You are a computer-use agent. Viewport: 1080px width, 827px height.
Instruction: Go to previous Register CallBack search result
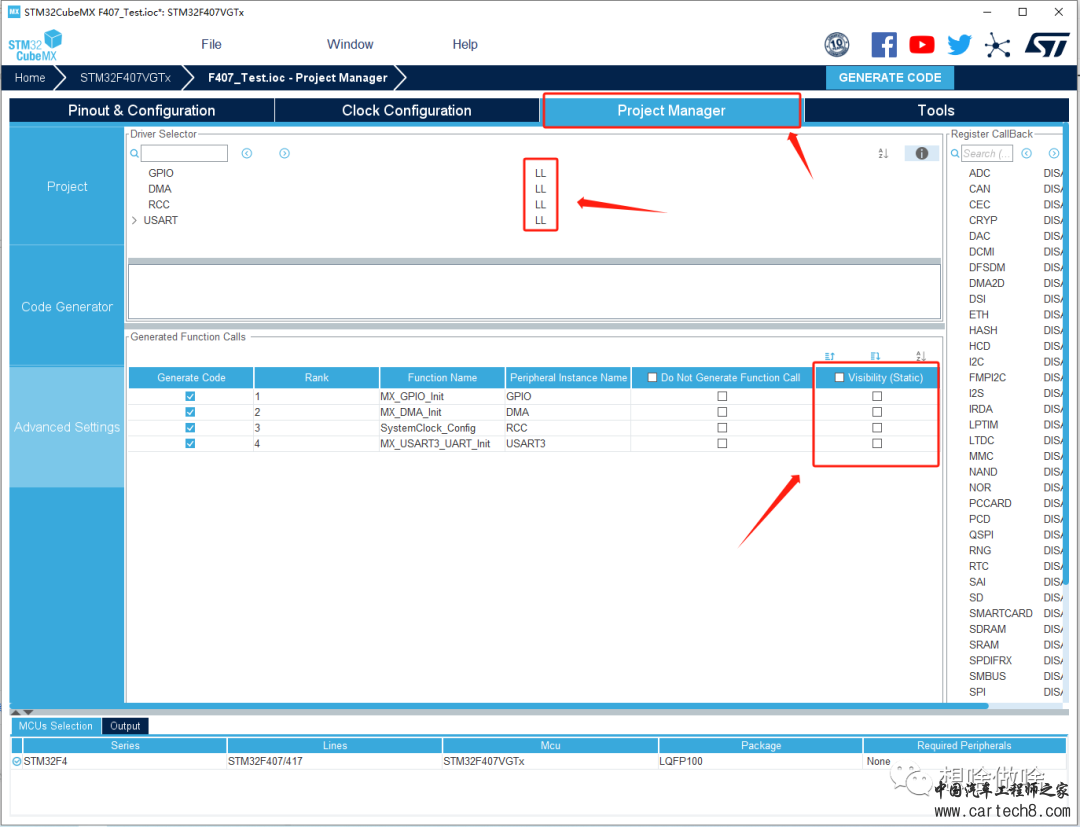(1026, 153)
